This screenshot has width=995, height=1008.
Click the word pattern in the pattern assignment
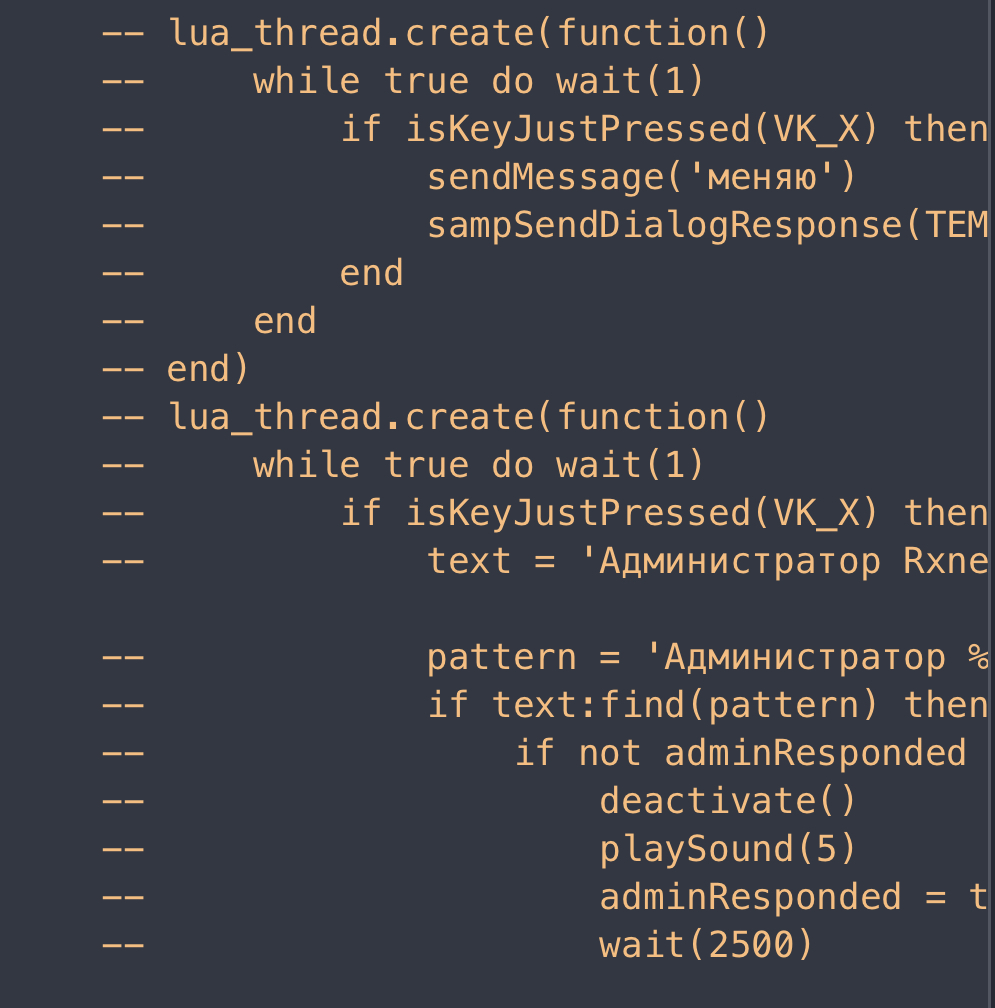point(501,658)
